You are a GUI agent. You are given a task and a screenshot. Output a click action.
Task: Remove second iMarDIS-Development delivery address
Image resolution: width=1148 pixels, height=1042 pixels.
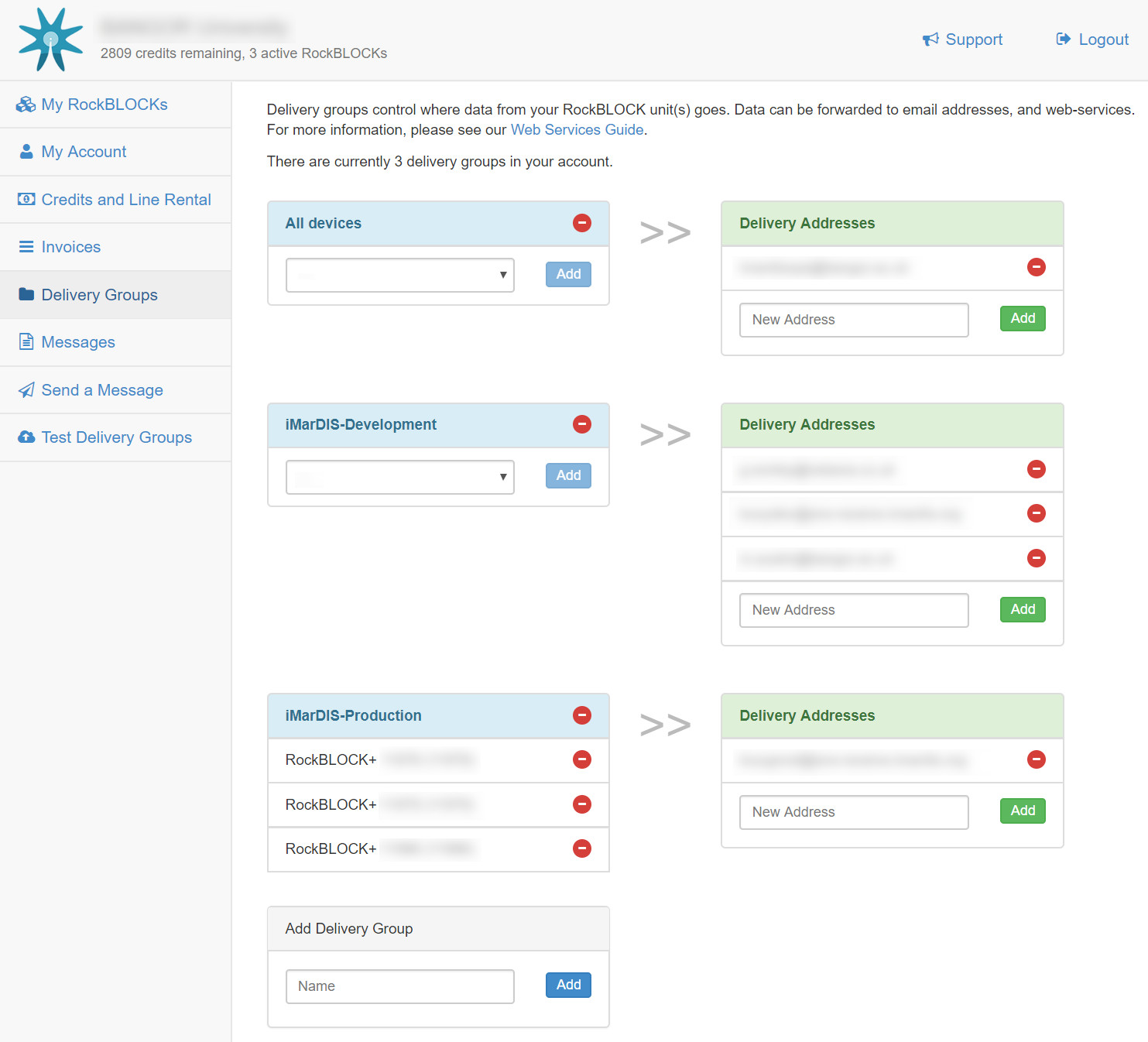tap(1037, 513)
